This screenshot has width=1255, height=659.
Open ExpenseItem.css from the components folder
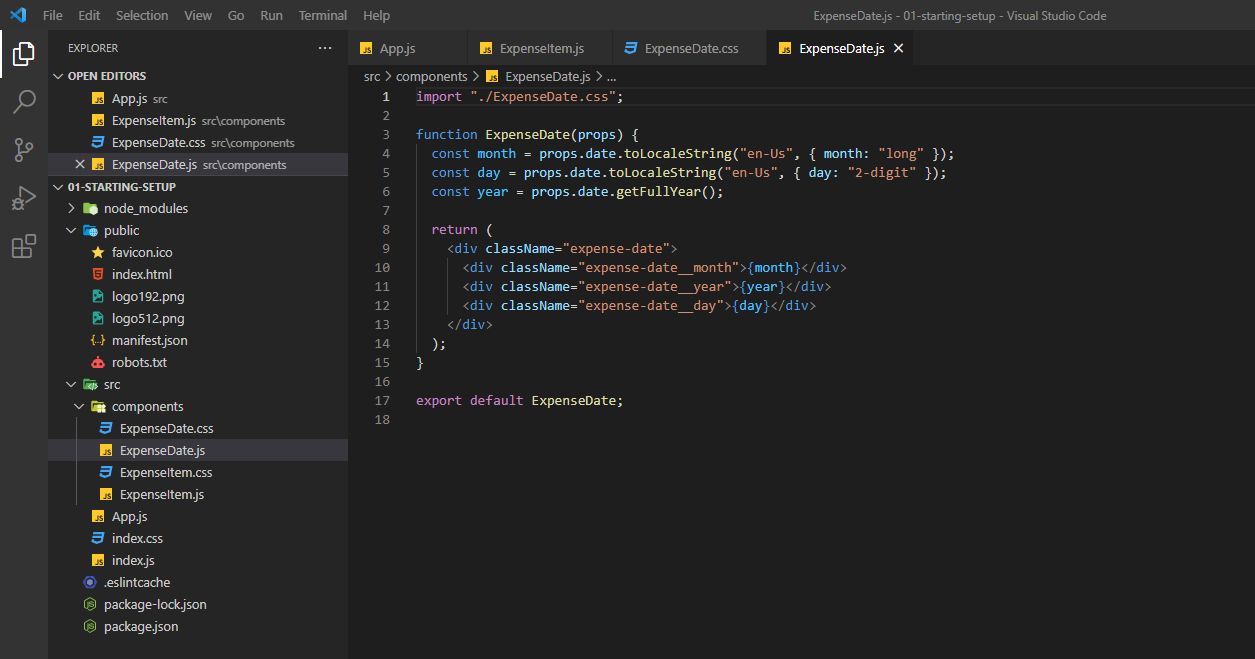click(166, 472)
